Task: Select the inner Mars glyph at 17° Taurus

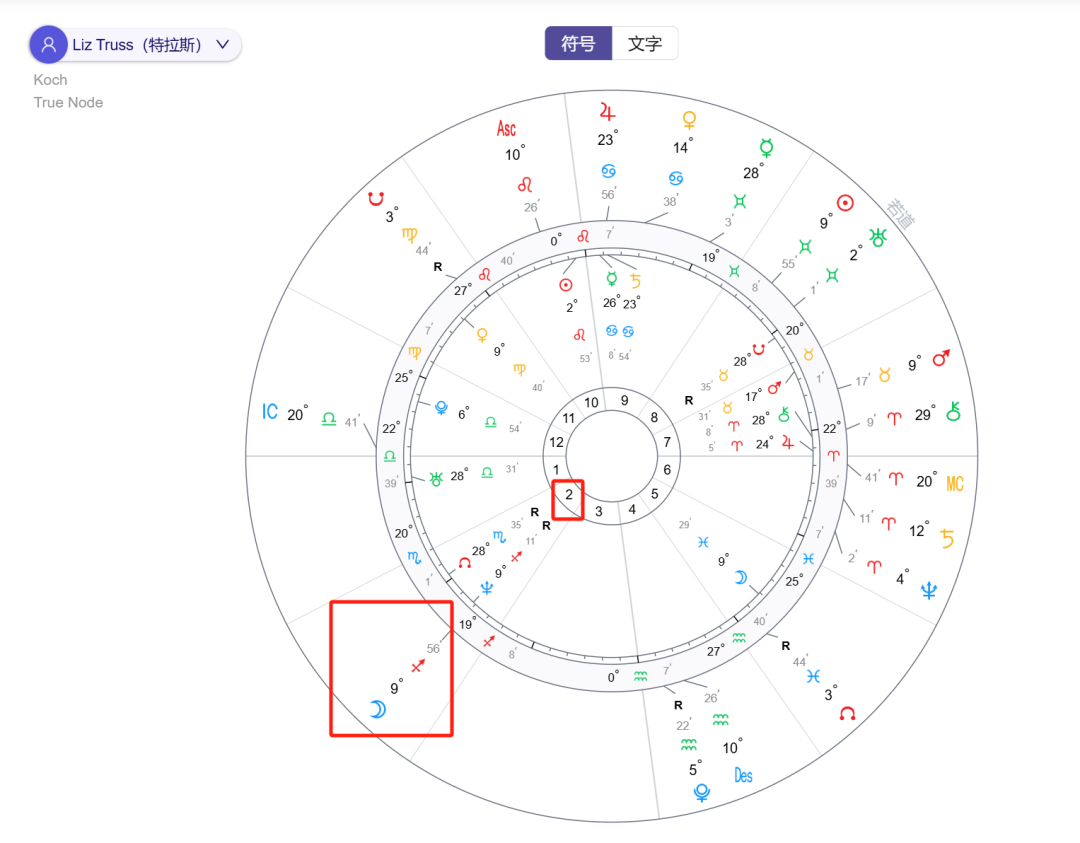Action: tap(774, 388)
